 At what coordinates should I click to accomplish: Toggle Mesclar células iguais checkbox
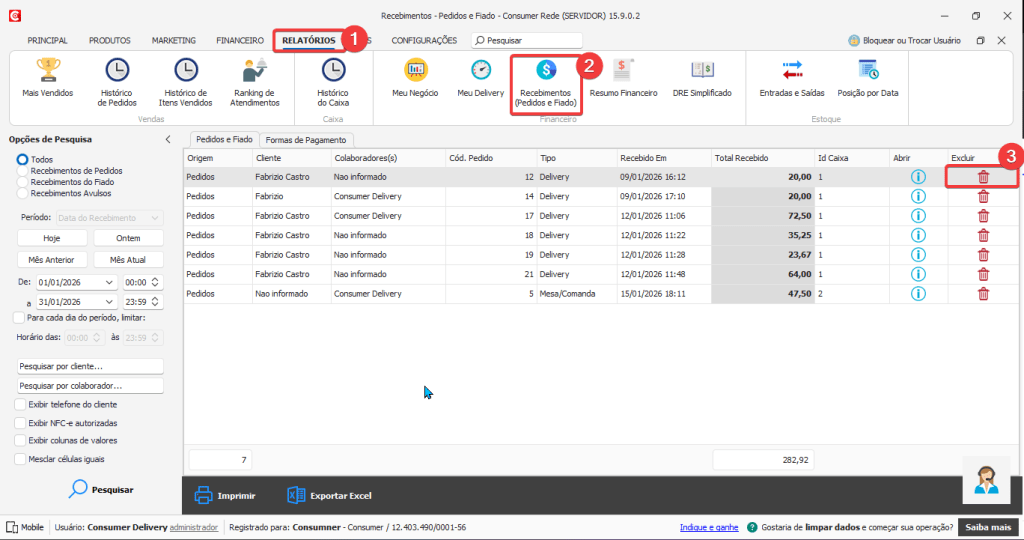21,459
